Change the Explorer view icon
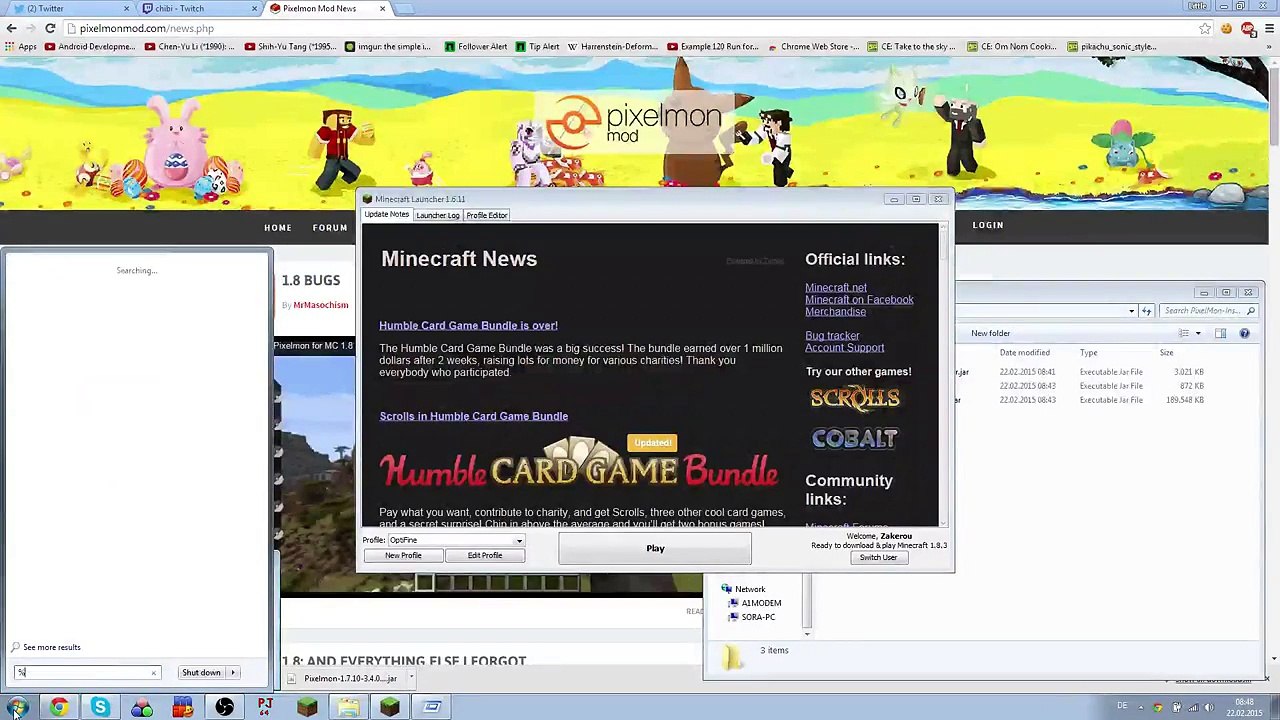This screenshot has height=720, width=1280. 1184,333
